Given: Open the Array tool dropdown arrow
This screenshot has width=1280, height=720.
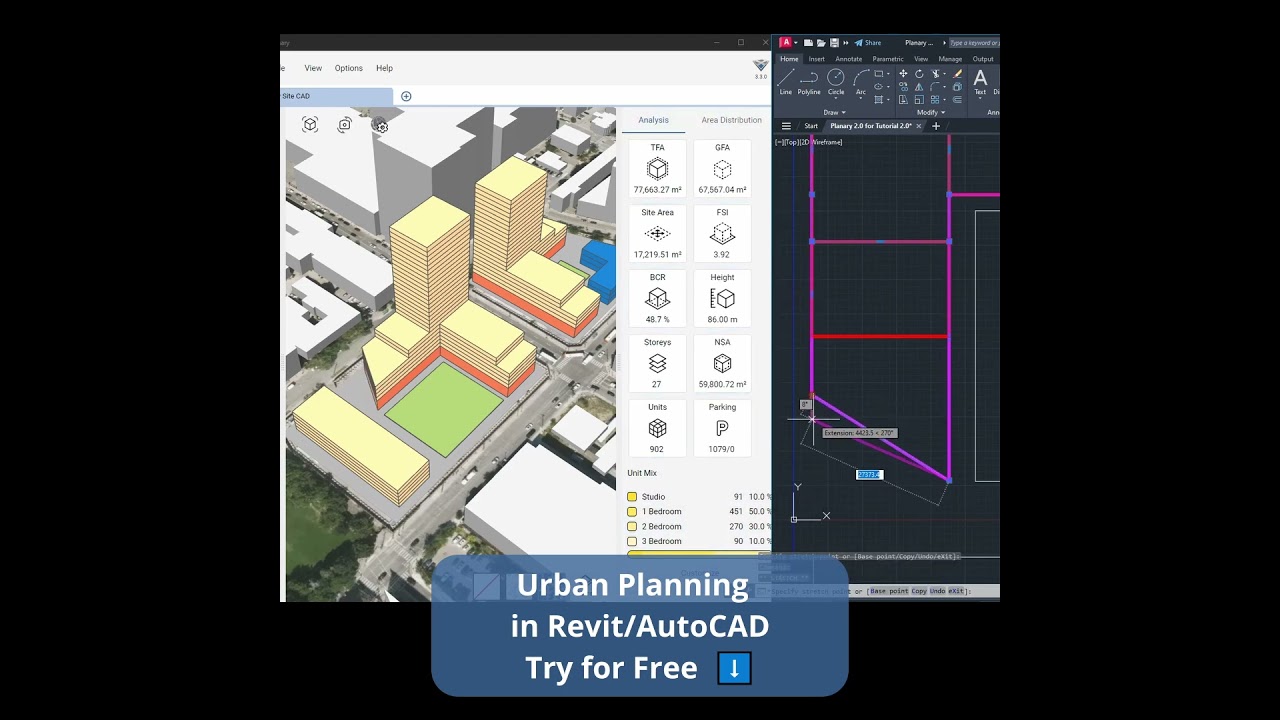Looking at the screenshot, I should point(944,100).
